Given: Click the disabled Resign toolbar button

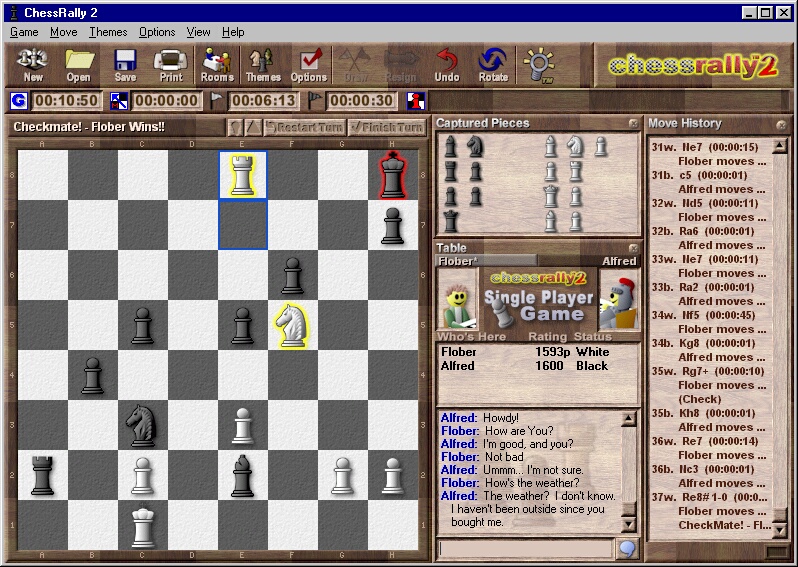Looking at the screenshot, I should coord(401,65).
